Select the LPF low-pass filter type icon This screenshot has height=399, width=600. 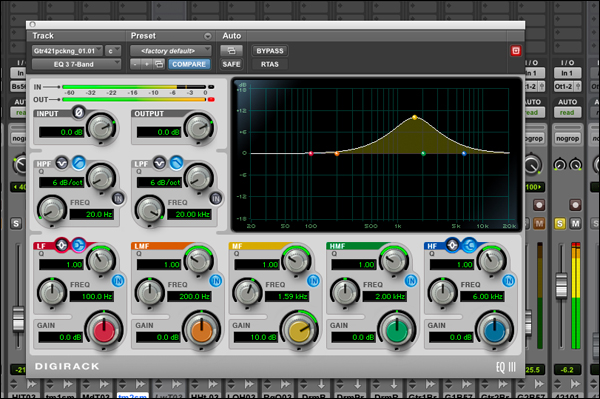(176, 163)
